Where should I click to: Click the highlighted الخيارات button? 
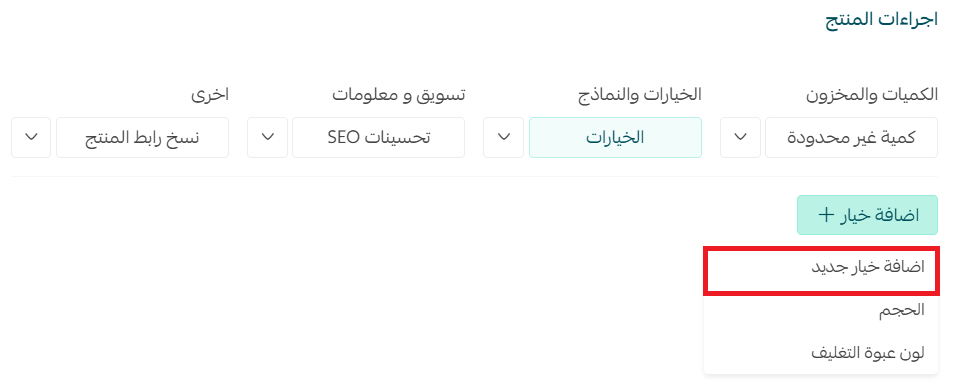(615, 137)
